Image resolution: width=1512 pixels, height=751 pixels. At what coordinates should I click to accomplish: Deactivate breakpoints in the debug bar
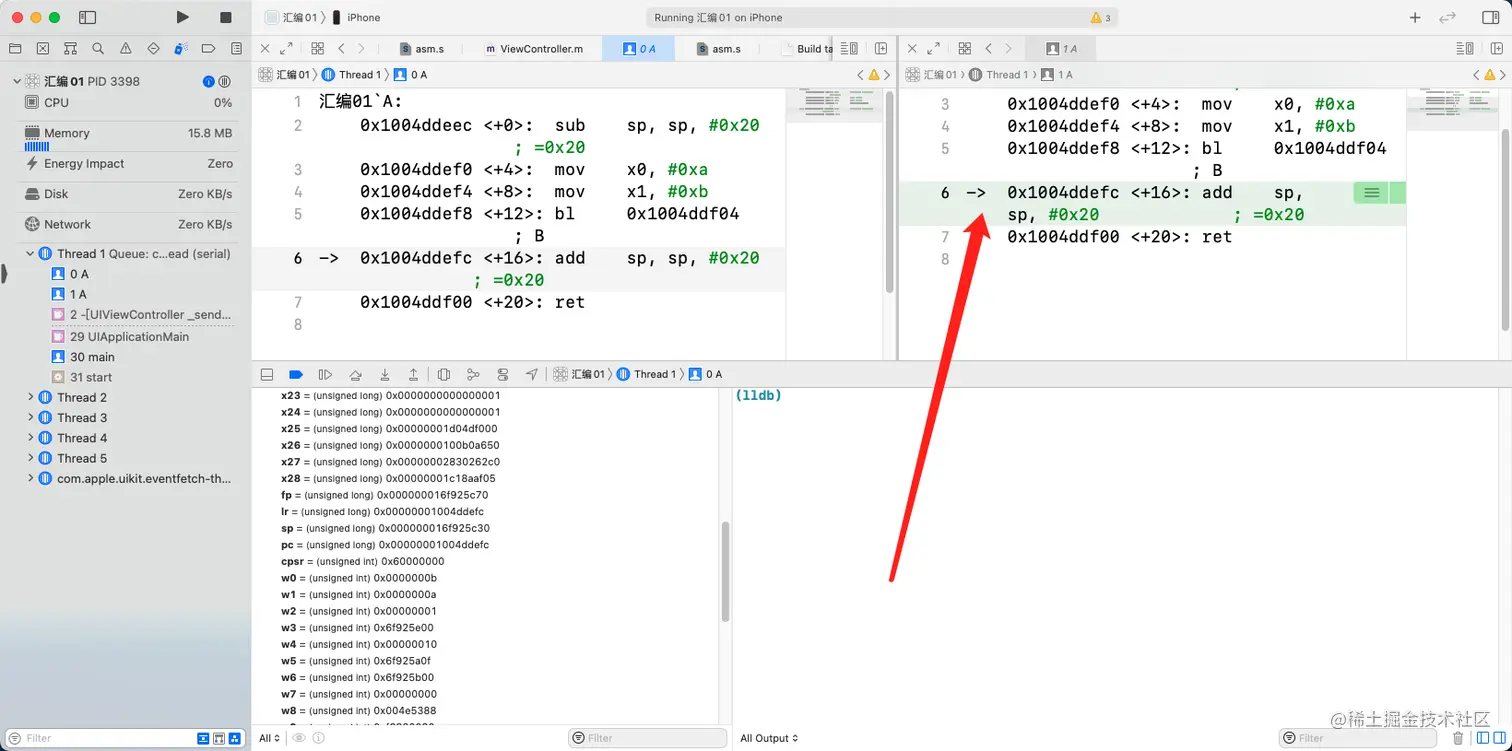296,374
